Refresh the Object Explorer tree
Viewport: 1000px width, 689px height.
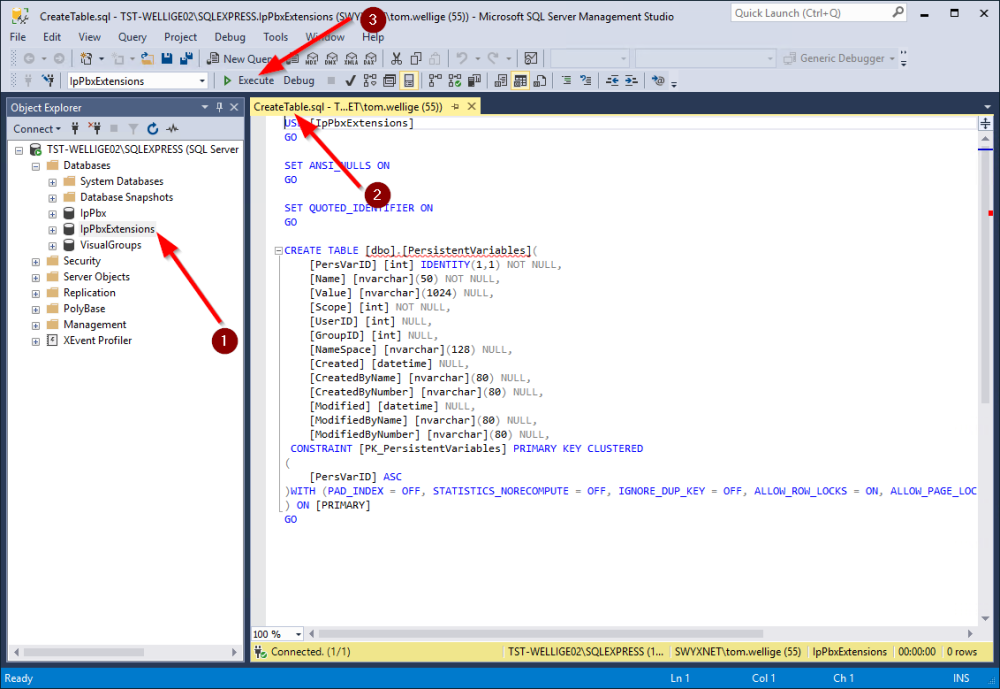point(152,129)
